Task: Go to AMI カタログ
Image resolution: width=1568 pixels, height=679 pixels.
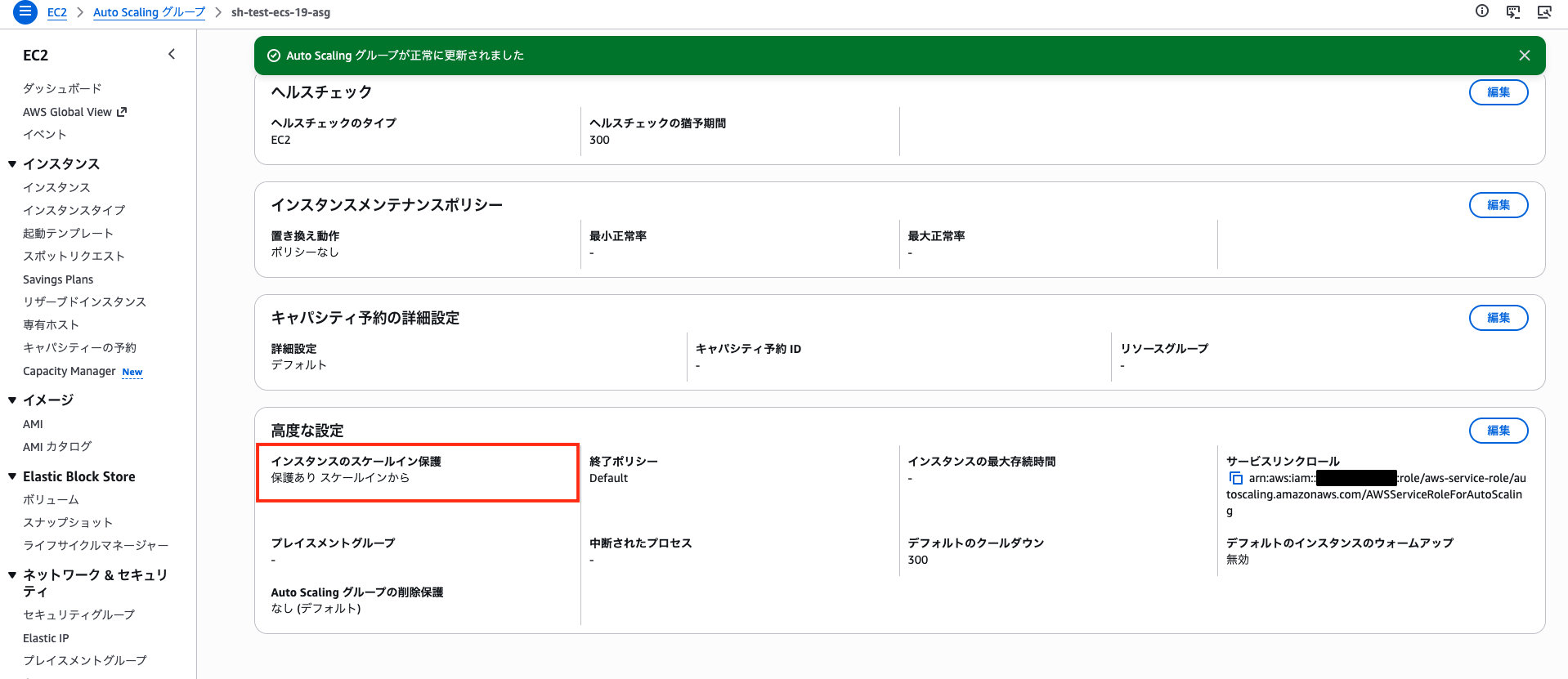Action: point(57,446)
